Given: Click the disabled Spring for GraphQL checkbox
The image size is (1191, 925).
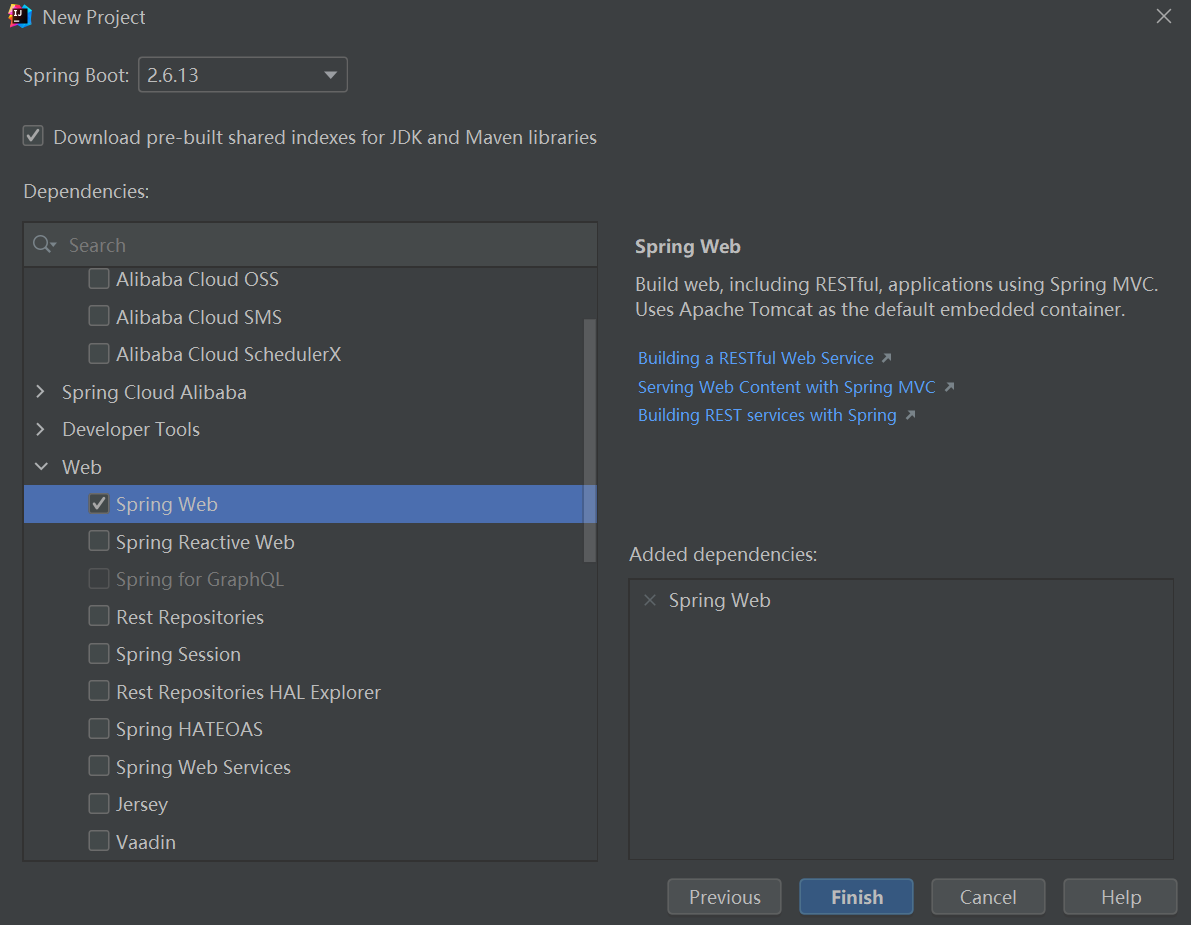Looking at the screenshot, I should [99, 579].
